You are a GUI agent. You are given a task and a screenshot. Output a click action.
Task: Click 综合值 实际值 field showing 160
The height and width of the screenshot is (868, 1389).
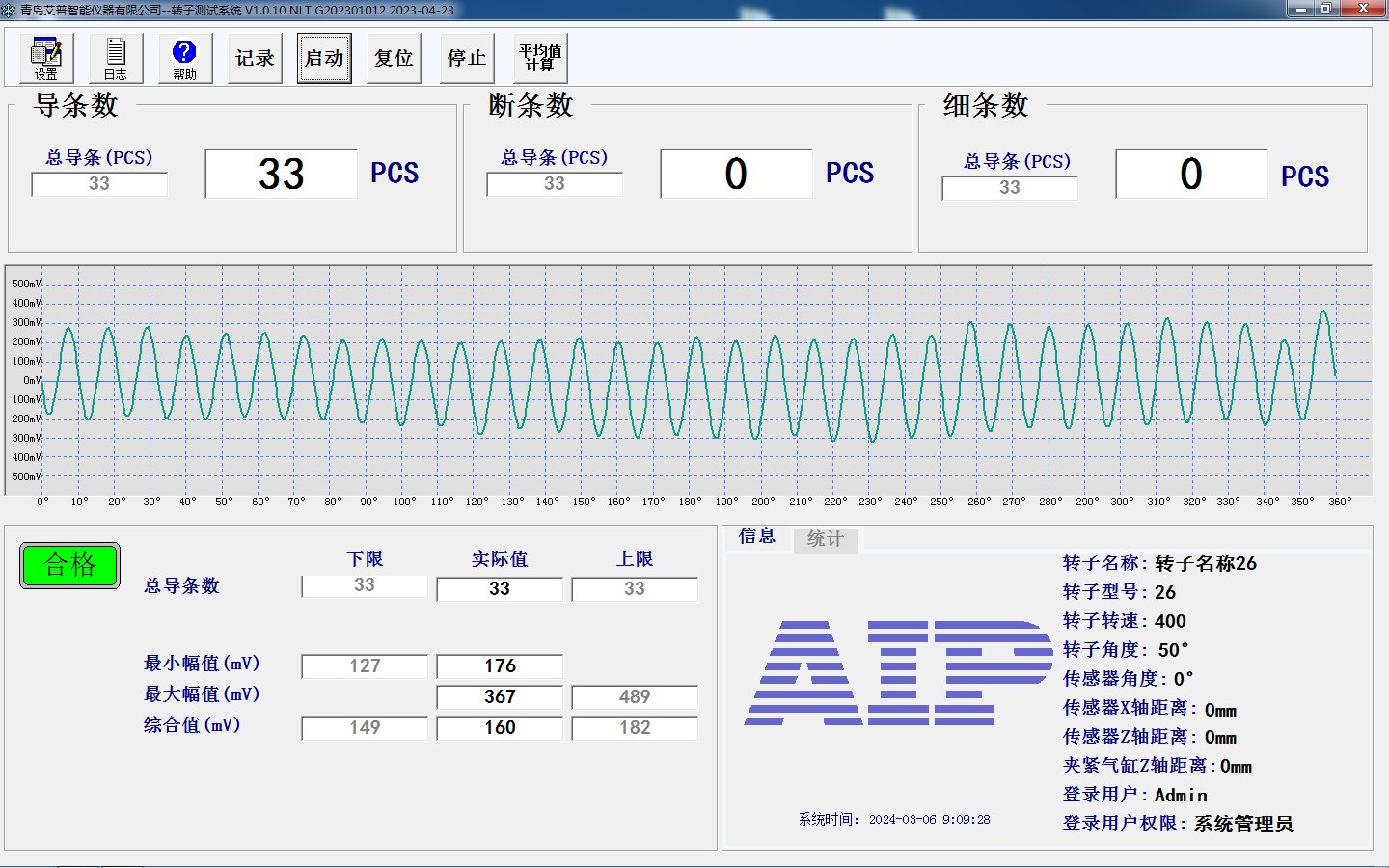(500, 728)
